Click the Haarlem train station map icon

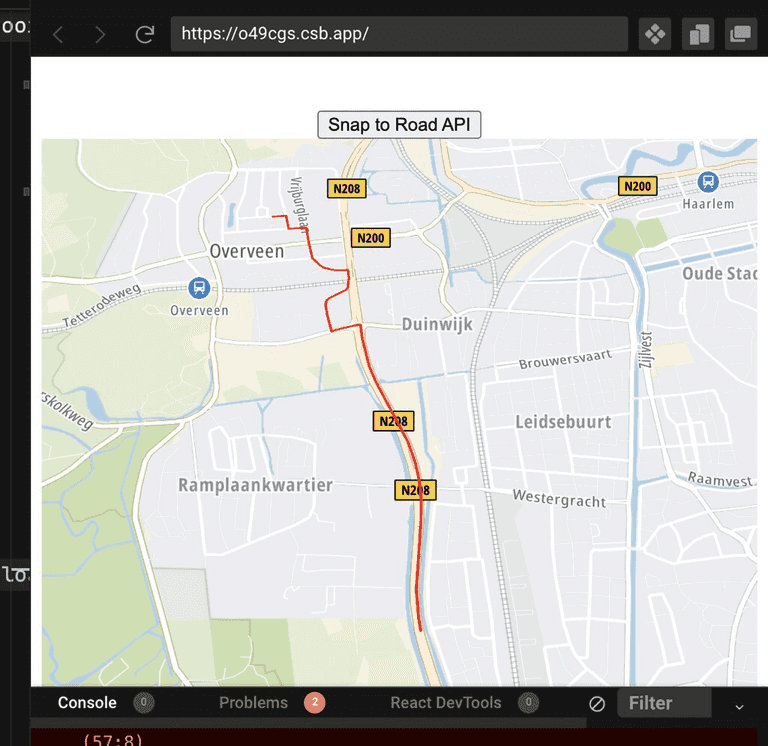click(708, 181)
